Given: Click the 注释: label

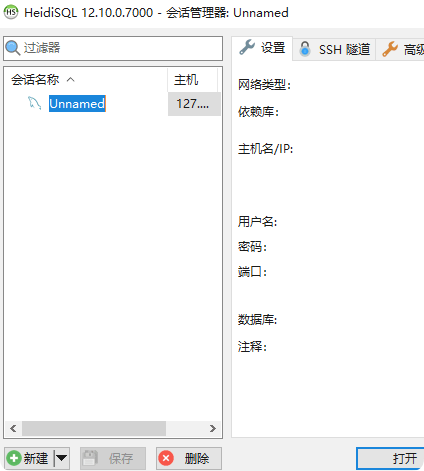Looking at the screenshot, I should coord(252,347).
